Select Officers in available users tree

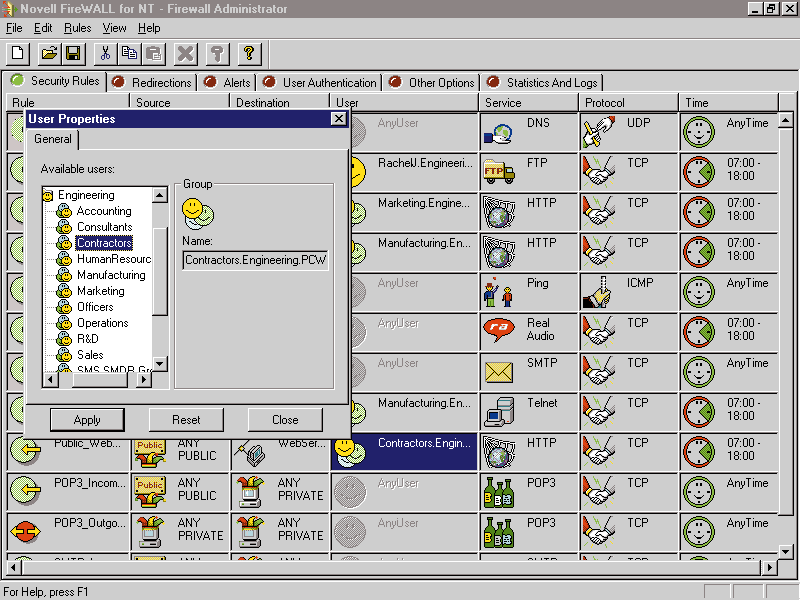tap(95, 307)
